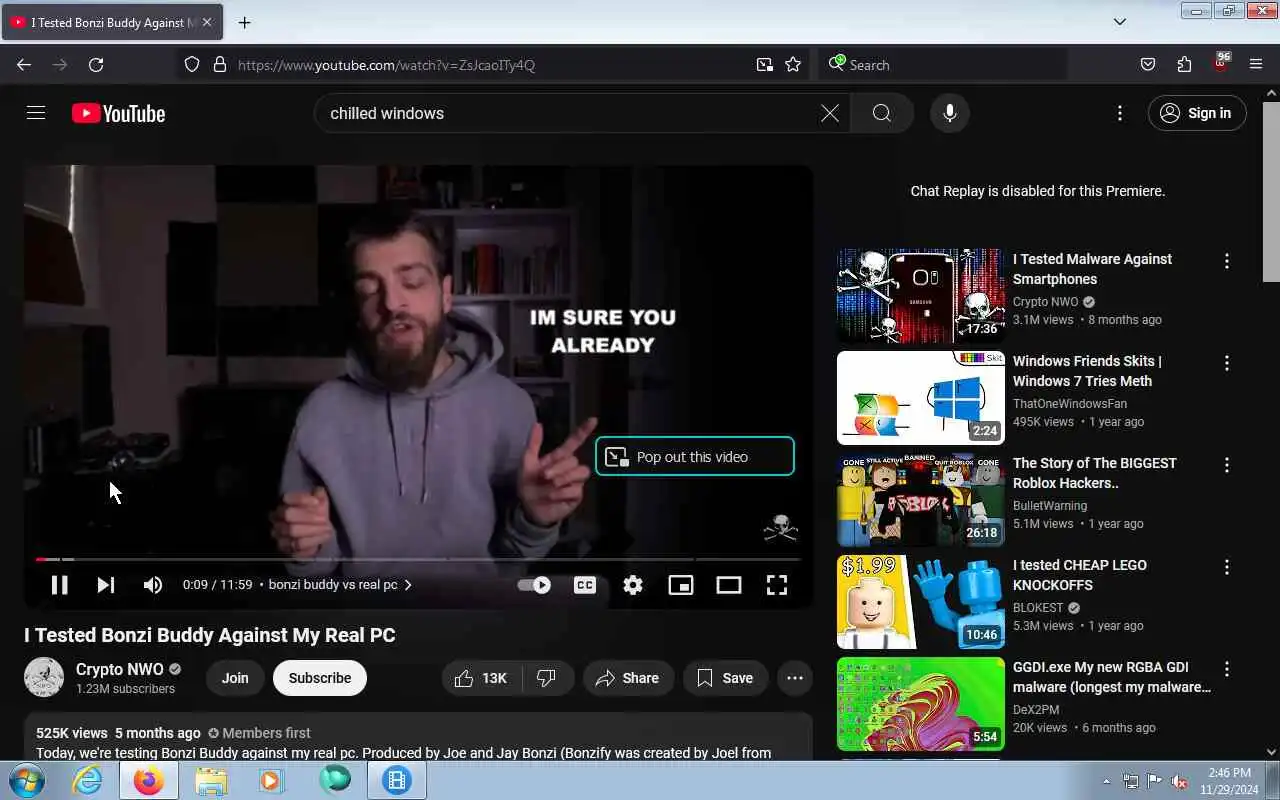Bookmark this page with star
The height and width of the screenshot is (800, 1280).
pyautogui.click(x=793, y=65)
